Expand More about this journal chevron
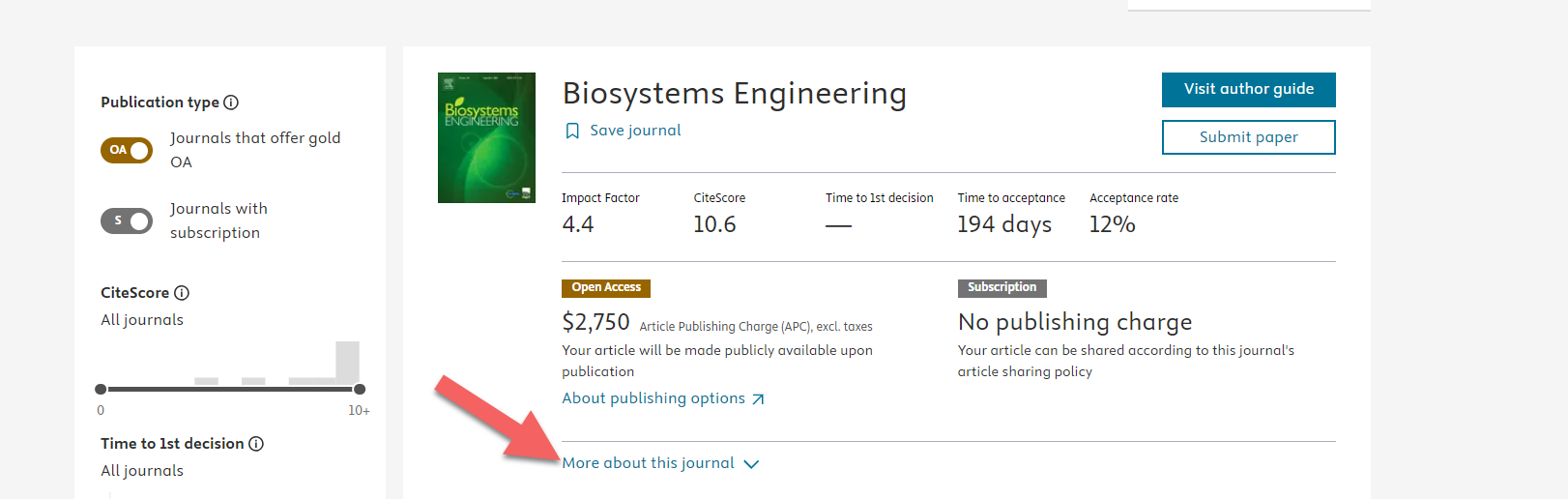The height and width of the screenshot is (499, 1568). click(751, 464)
